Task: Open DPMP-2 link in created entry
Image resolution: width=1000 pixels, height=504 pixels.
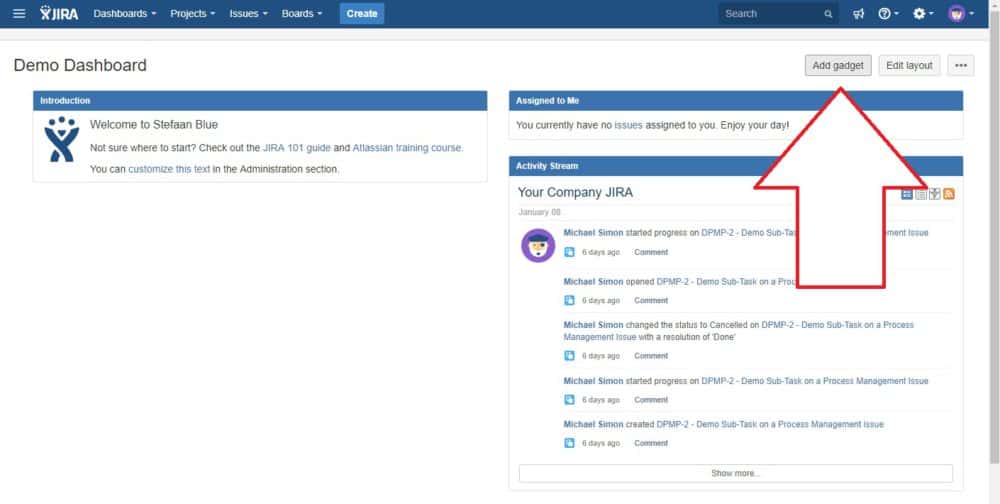Action: point(770,424)
